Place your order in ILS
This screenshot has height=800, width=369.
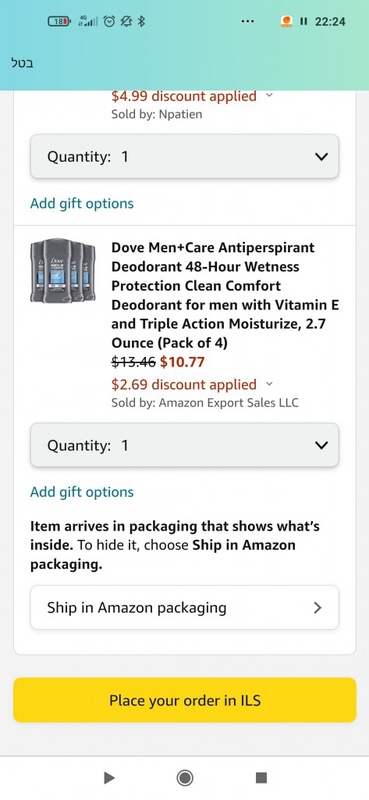click(184, 700)
